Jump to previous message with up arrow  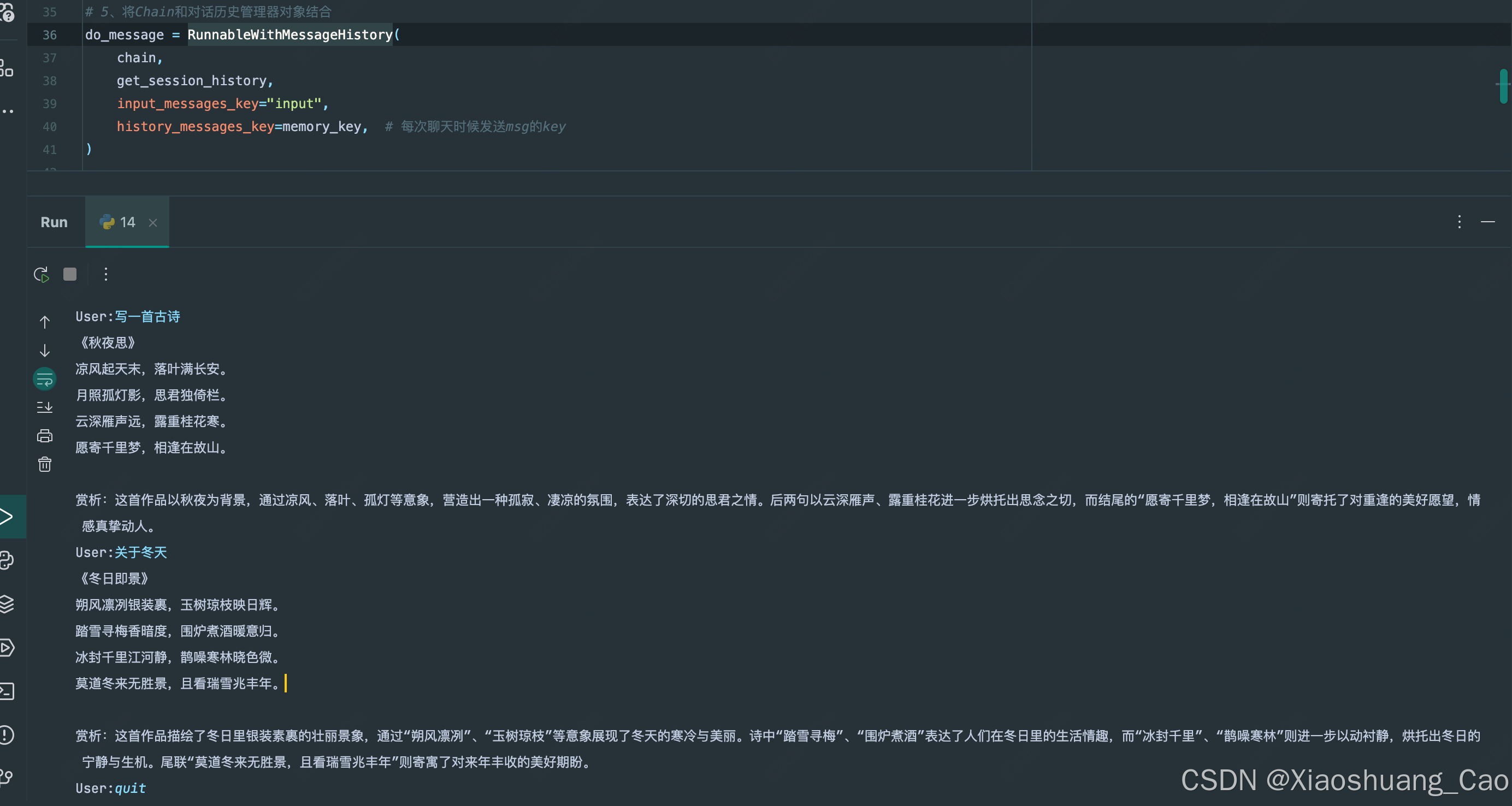[45, 322]
